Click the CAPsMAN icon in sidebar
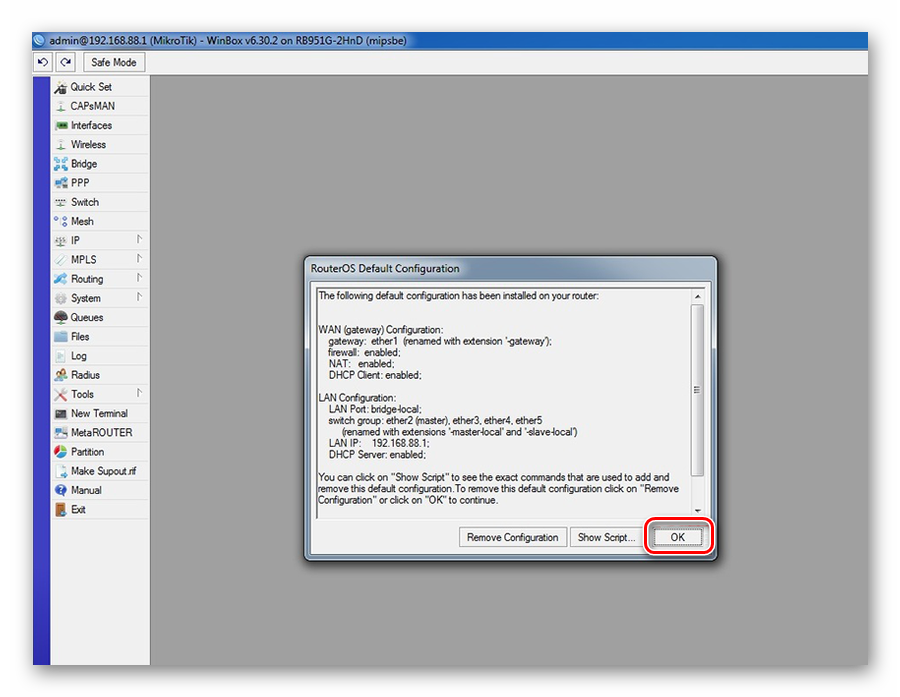Viewport: 900px width, 697px height. (61, 106)
